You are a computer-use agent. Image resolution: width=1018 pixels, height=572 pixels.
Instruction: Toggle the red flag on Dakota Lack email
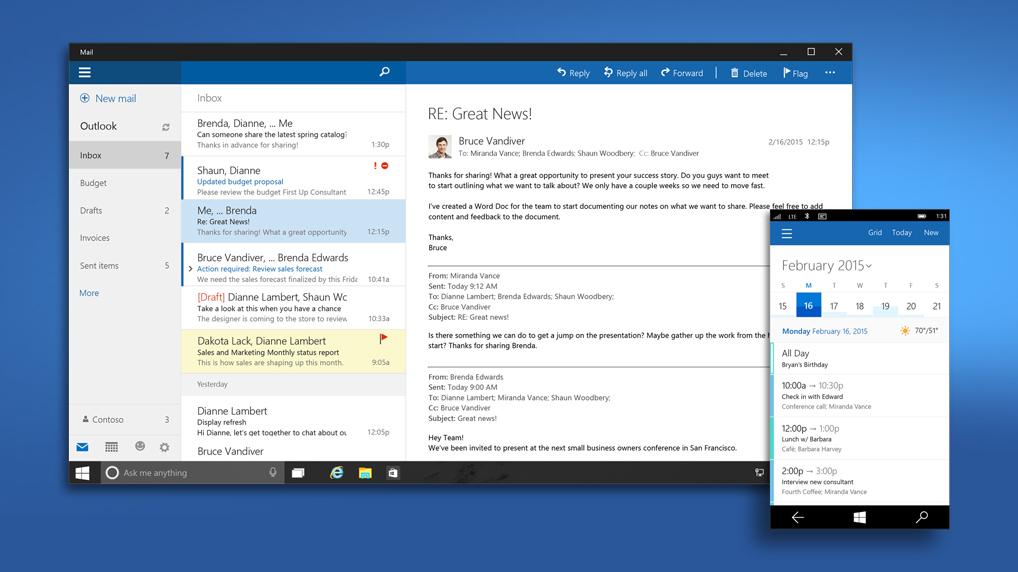pos(383,338)
